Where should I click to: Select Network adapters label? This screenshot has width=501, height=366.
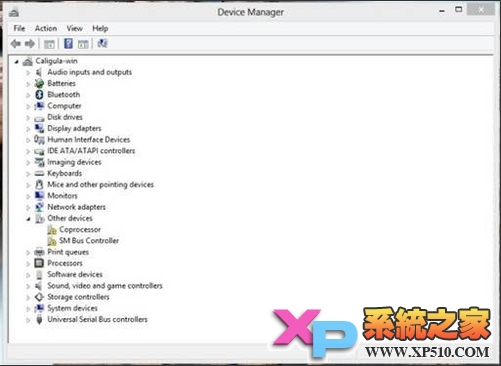(76, 207)
